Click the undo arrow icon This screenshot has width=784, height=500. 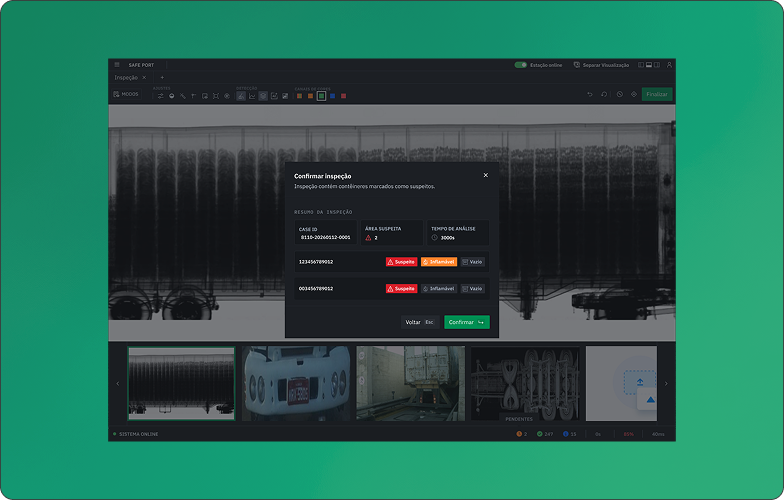[x=590, y=94]
